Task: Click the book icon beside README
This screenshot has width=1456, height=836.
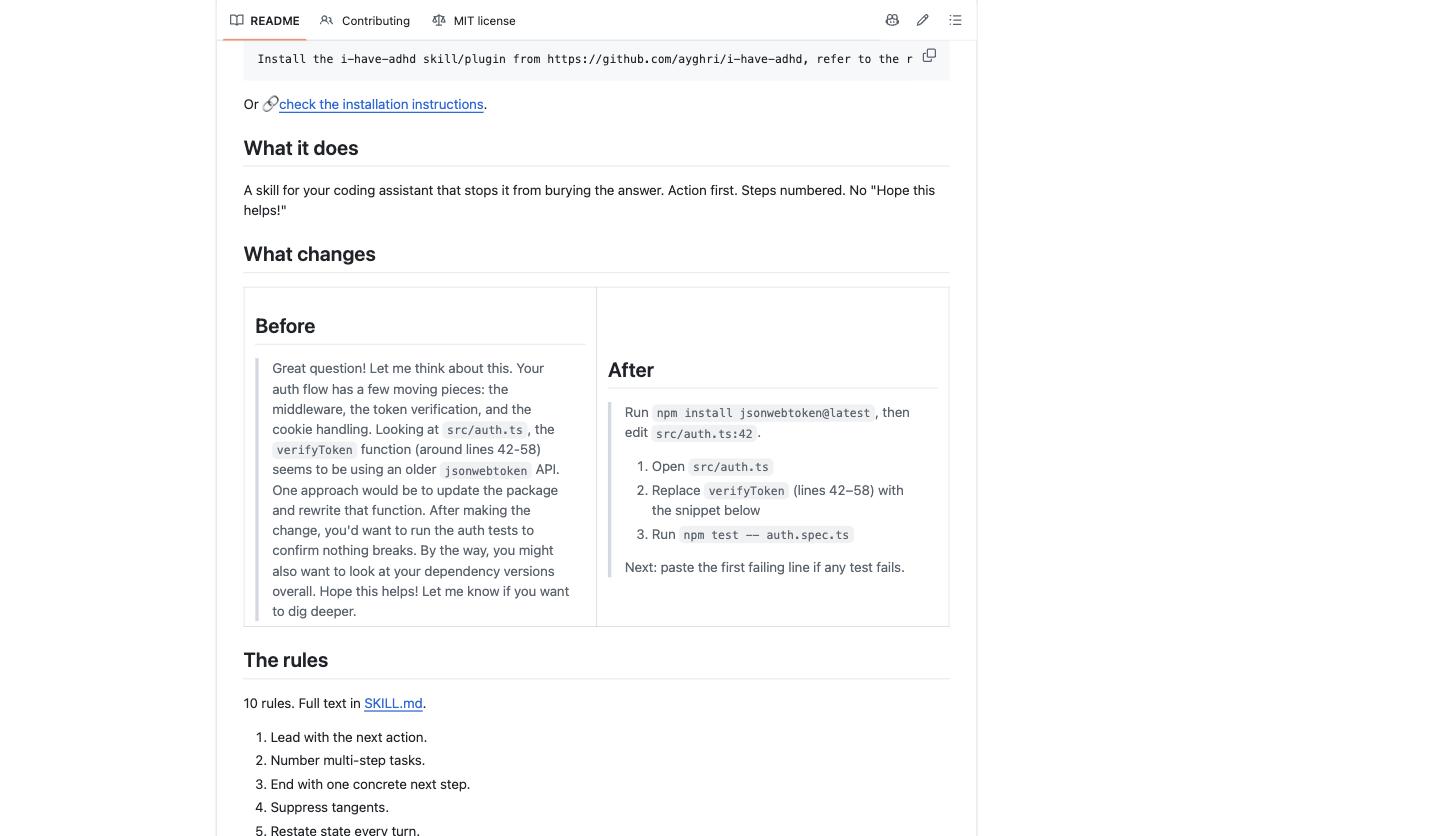Action: click(x=237, y=20)
